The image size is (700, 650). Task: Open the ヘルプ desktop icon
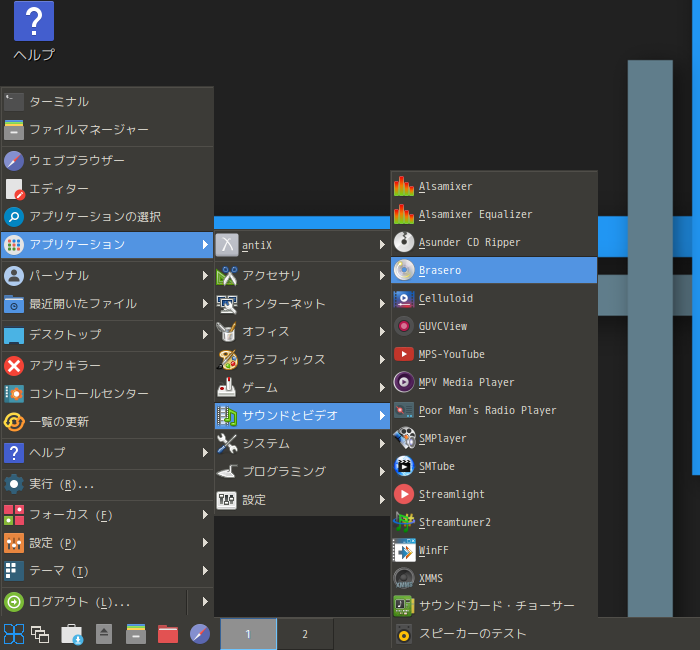[x=34, y=31]
